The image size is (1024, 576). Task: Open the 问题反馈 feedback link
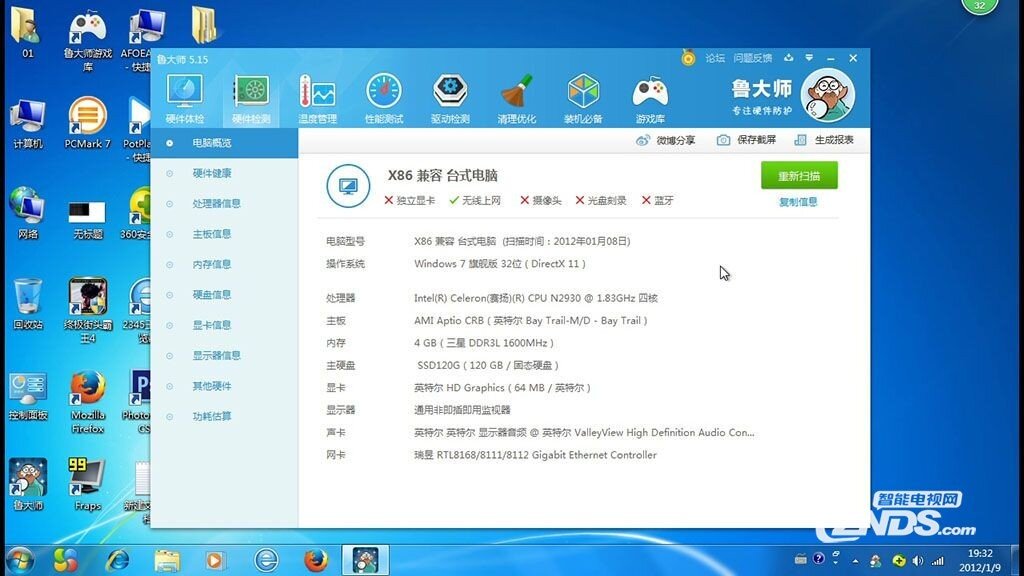[752, 58]
